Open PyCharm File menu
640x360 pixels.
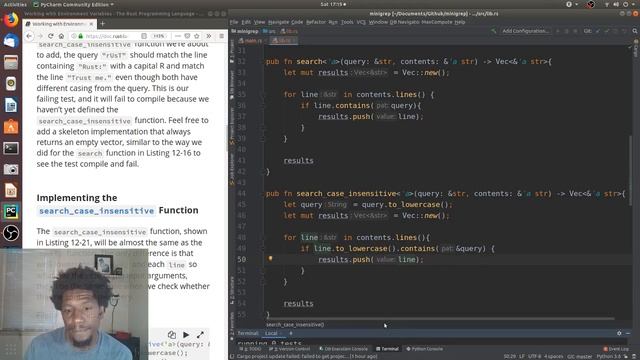click(234, 22)
